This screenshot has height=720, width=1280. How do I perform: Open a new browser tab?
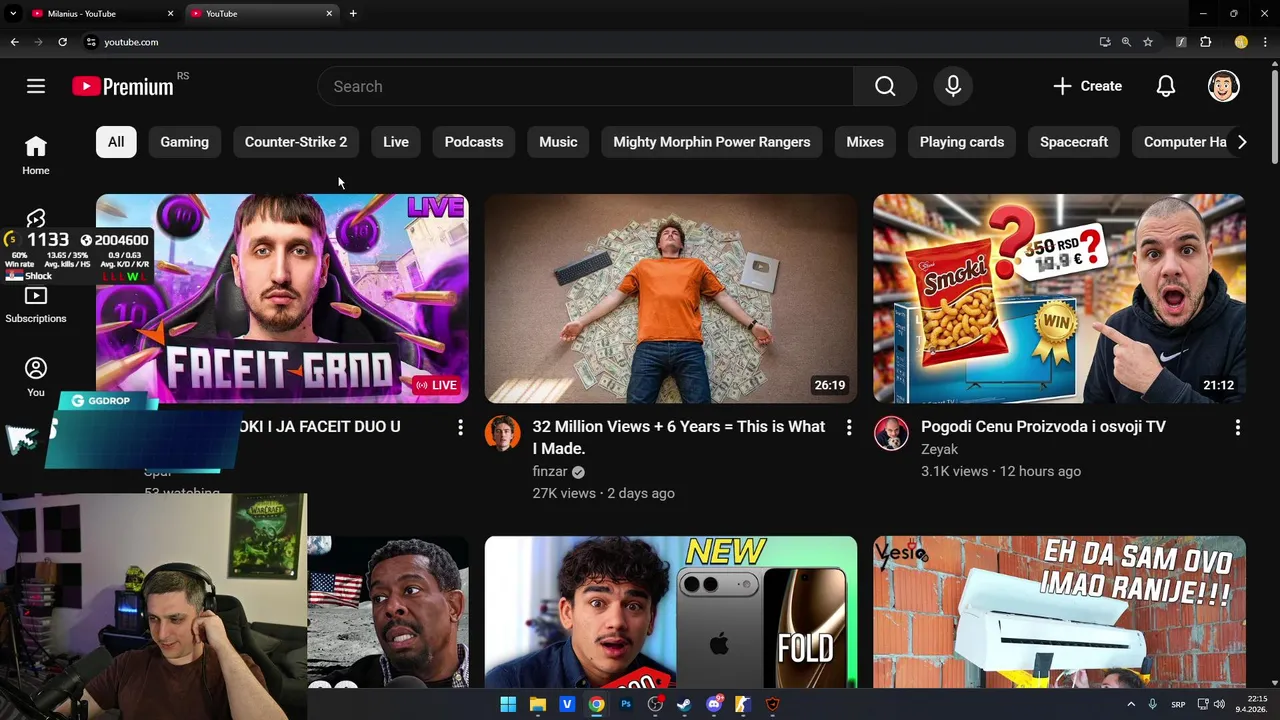coord(353,14)
